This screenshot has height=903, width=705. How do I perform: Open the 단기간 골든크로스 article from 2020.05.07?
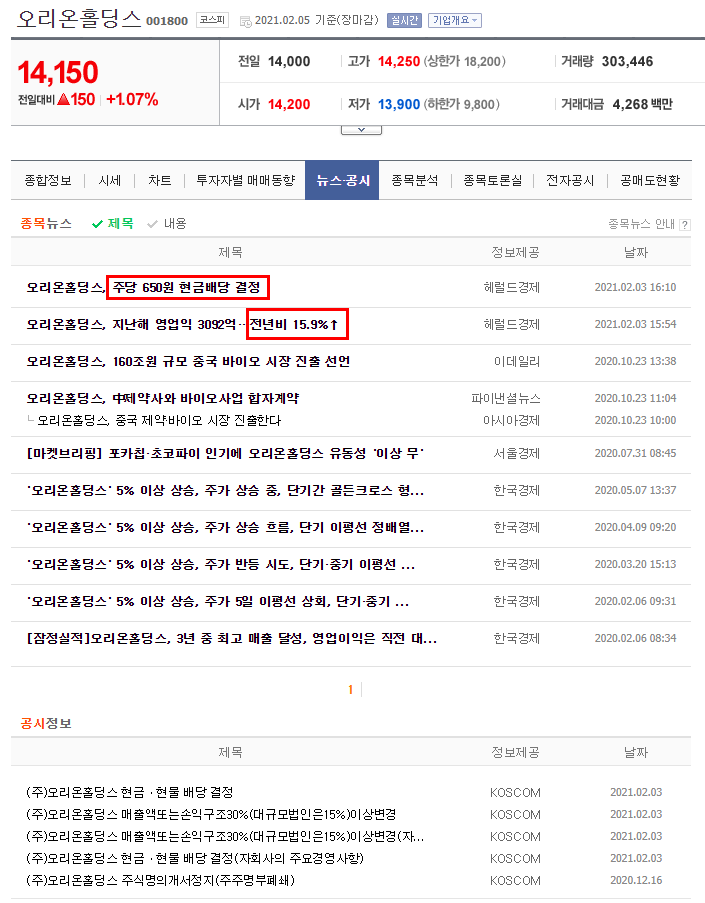[x=225, y=491]
